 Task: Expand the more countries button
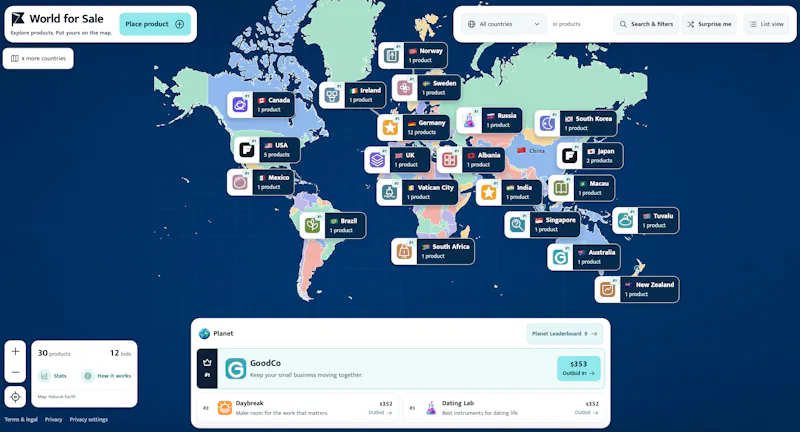[x=38, y=58]
